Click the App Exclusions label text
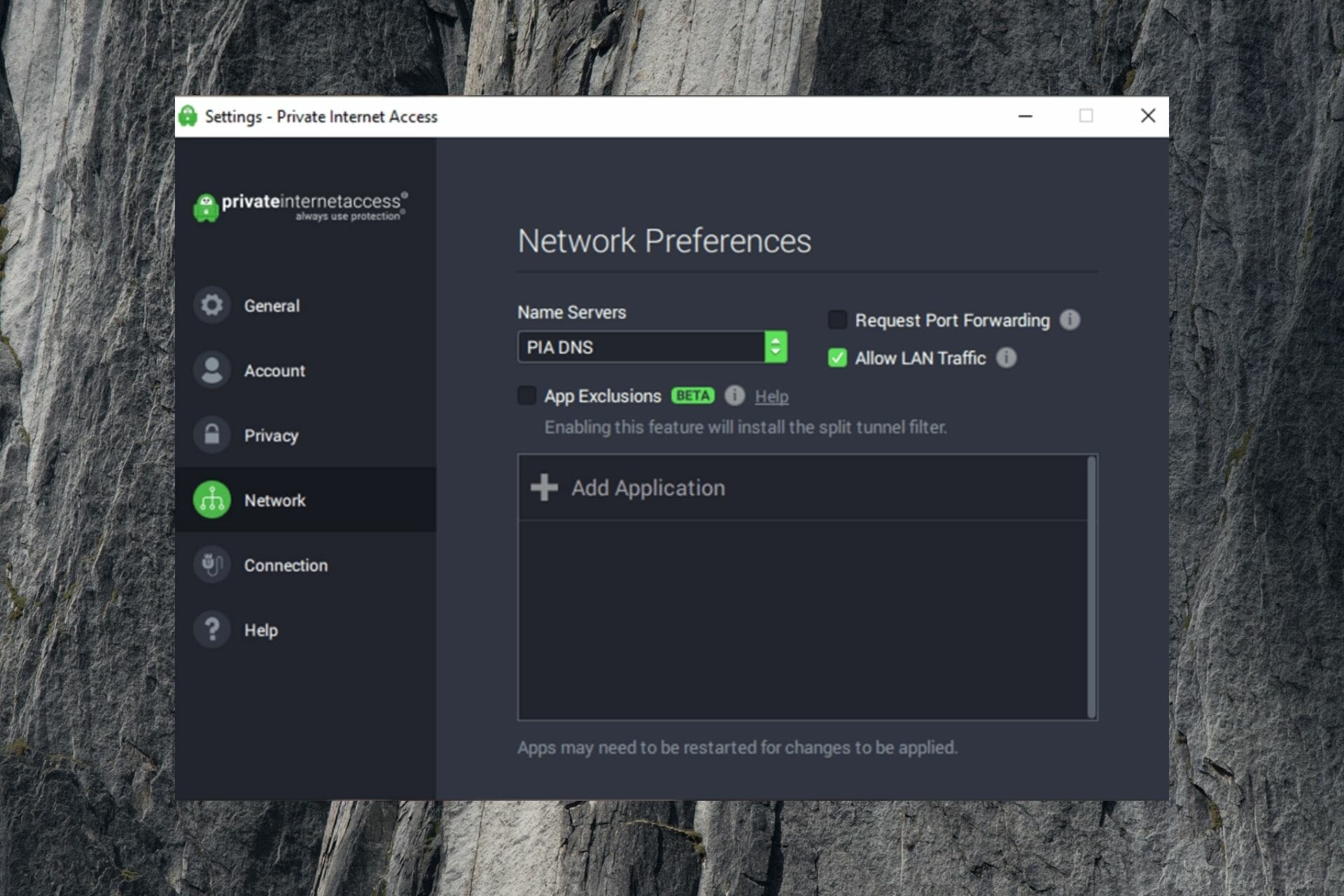This screenshot has height=896, width=1344. (x=603, y=396)
